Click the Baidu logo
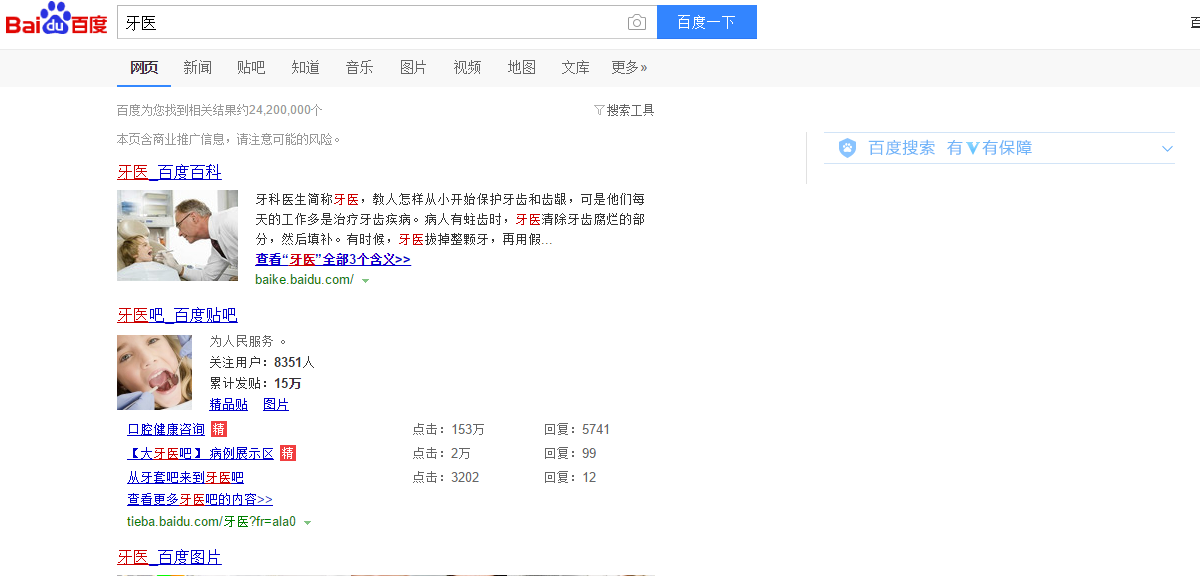1200x576 pixels. (x=56, y=20)
